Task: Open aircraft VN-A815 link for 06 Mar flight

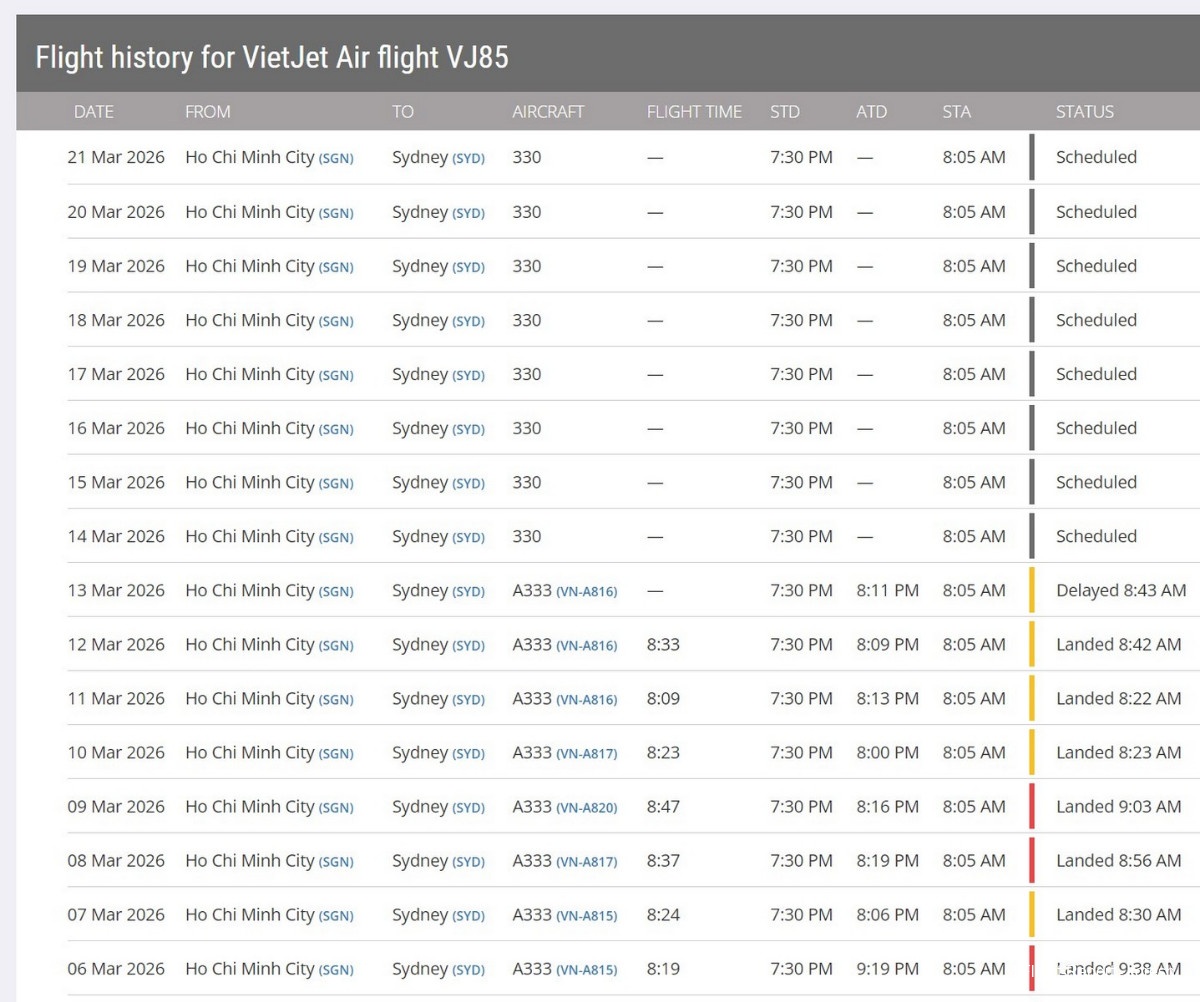Action: (587, 970)
